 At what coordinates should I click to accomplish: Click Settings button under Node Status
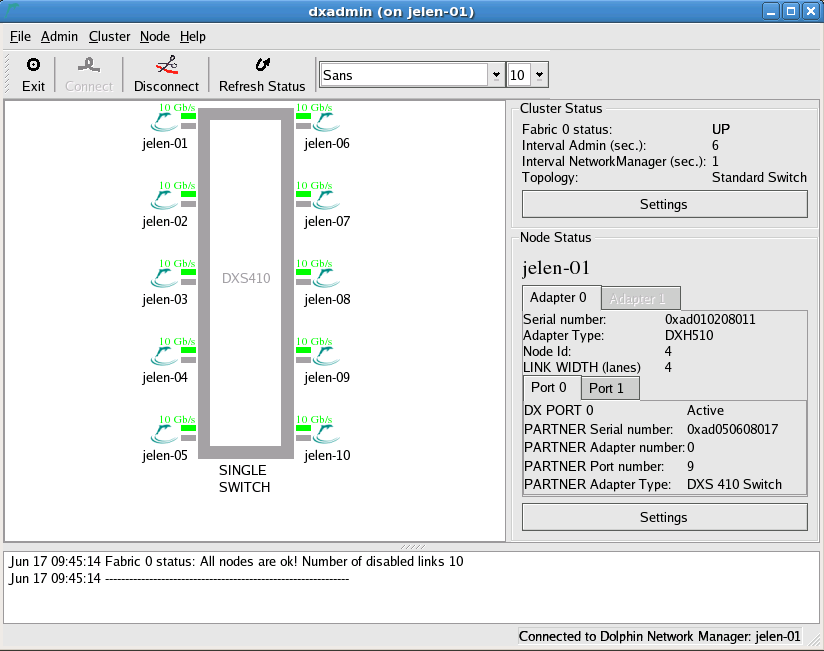[x=665, y=517]
